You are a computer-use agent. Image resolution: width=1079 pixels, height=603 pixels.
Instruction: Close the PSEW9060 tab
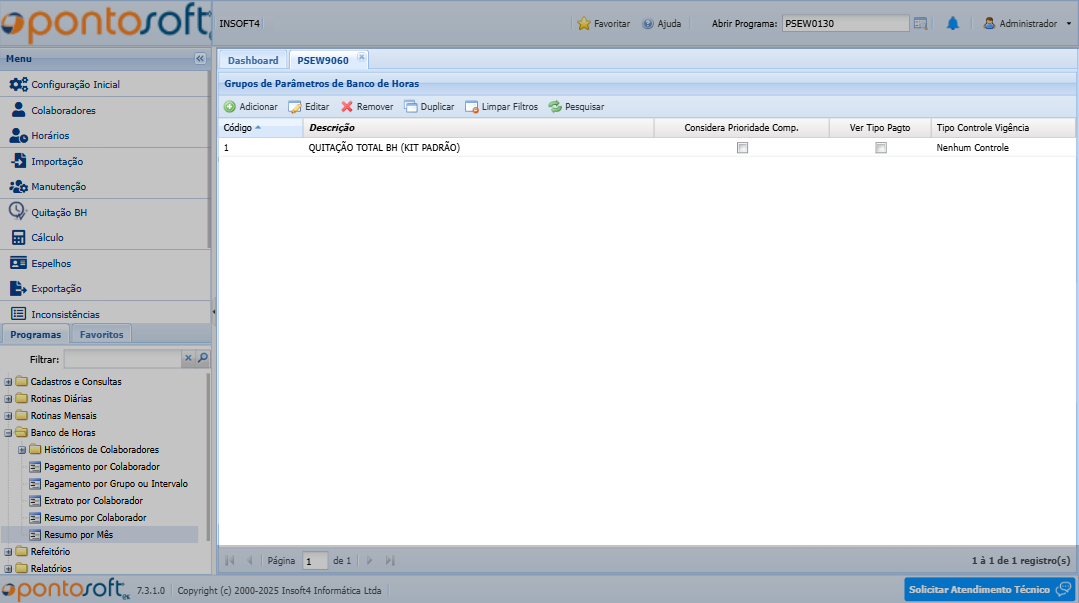361,57
